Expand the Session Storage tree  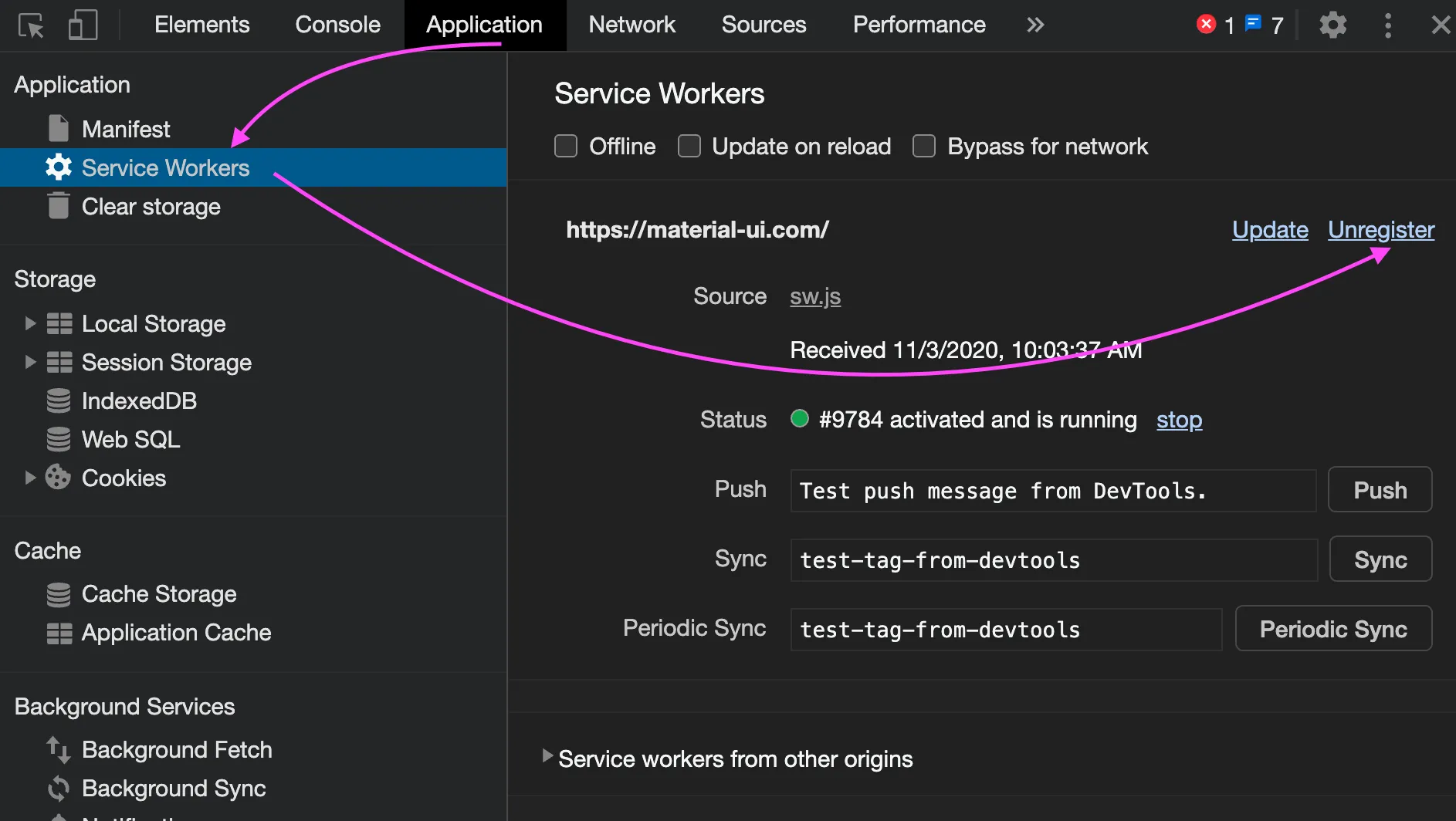[x=30, y=362]
